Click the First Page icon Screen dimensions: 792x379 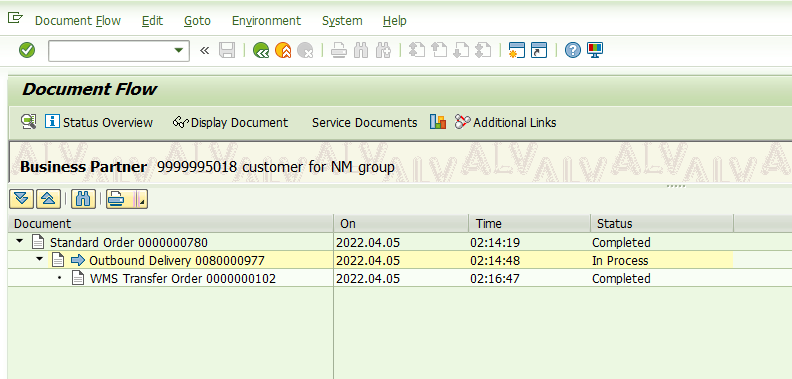point(417,51)
